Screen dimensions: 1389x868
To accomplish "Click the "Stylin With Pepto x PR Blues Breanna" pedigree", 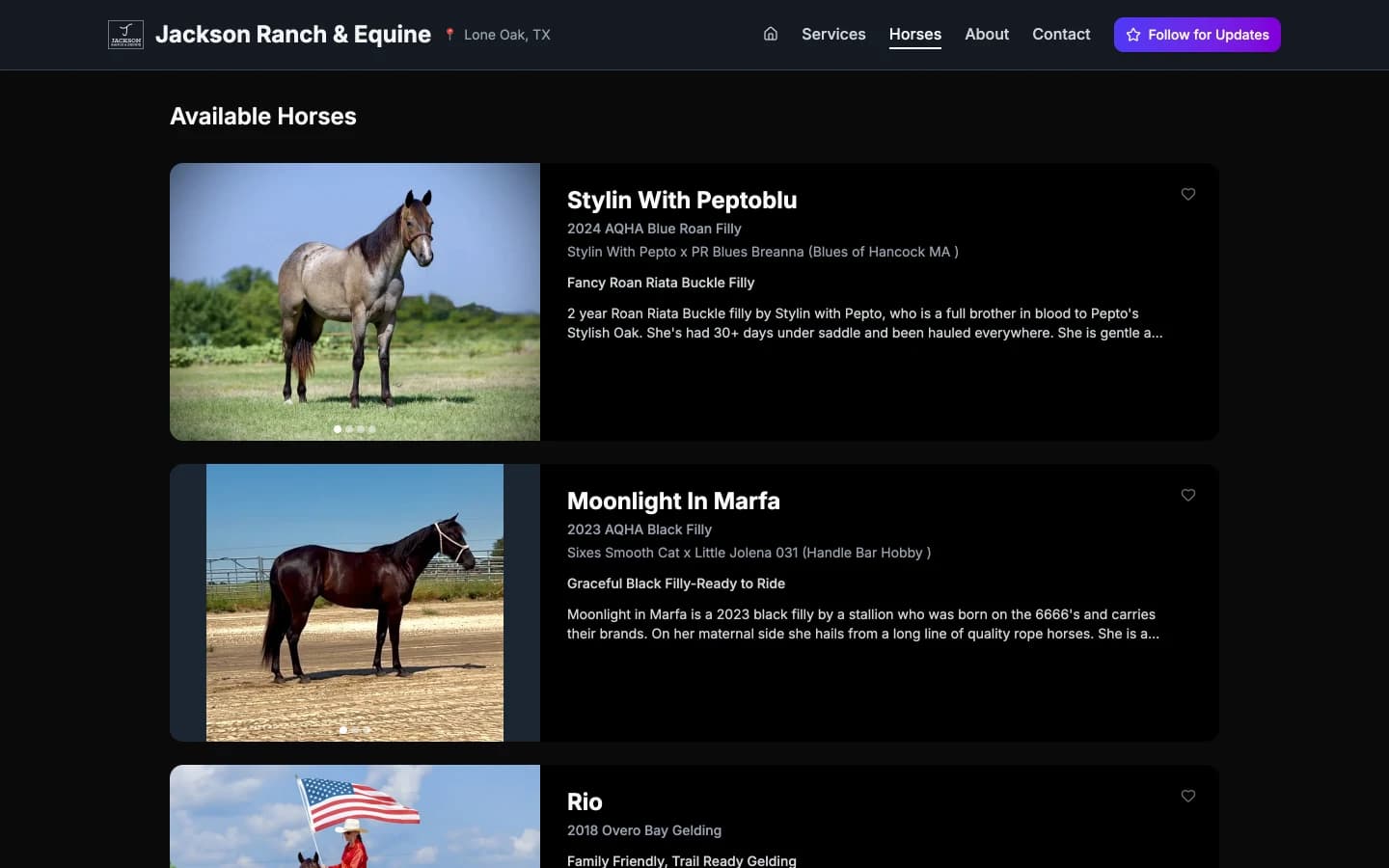I will click(x=763, y=252).
